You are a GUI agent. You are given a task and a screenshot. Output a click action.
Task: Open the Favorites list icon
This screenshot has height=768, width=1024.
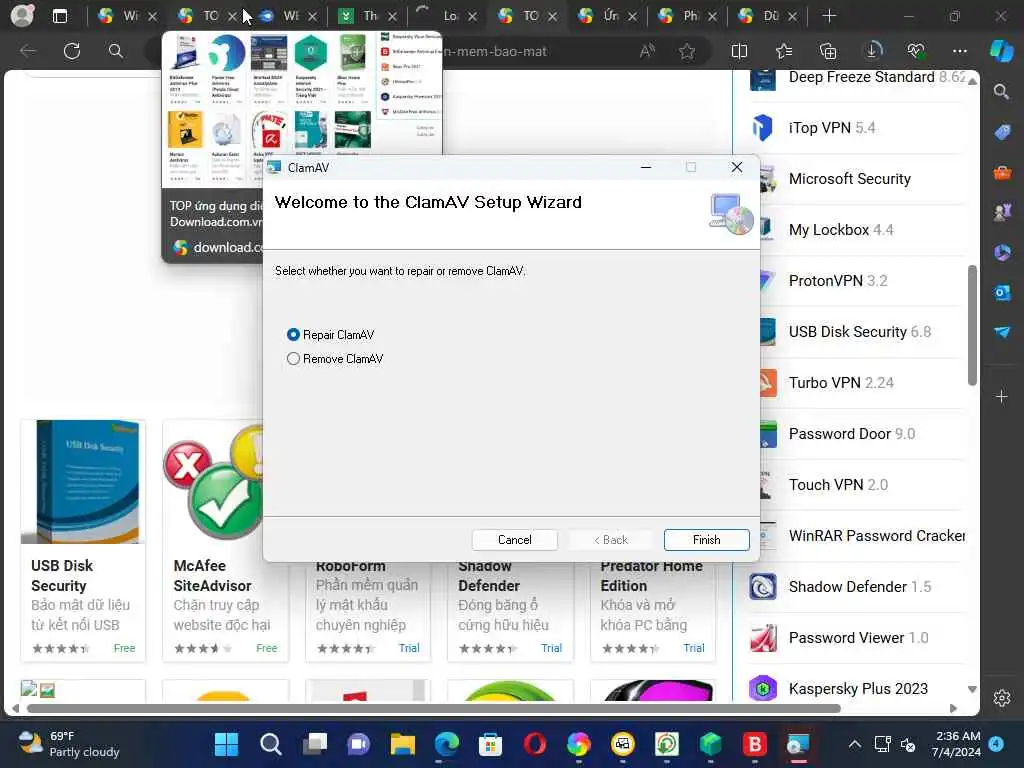click(x=784, y=51)
